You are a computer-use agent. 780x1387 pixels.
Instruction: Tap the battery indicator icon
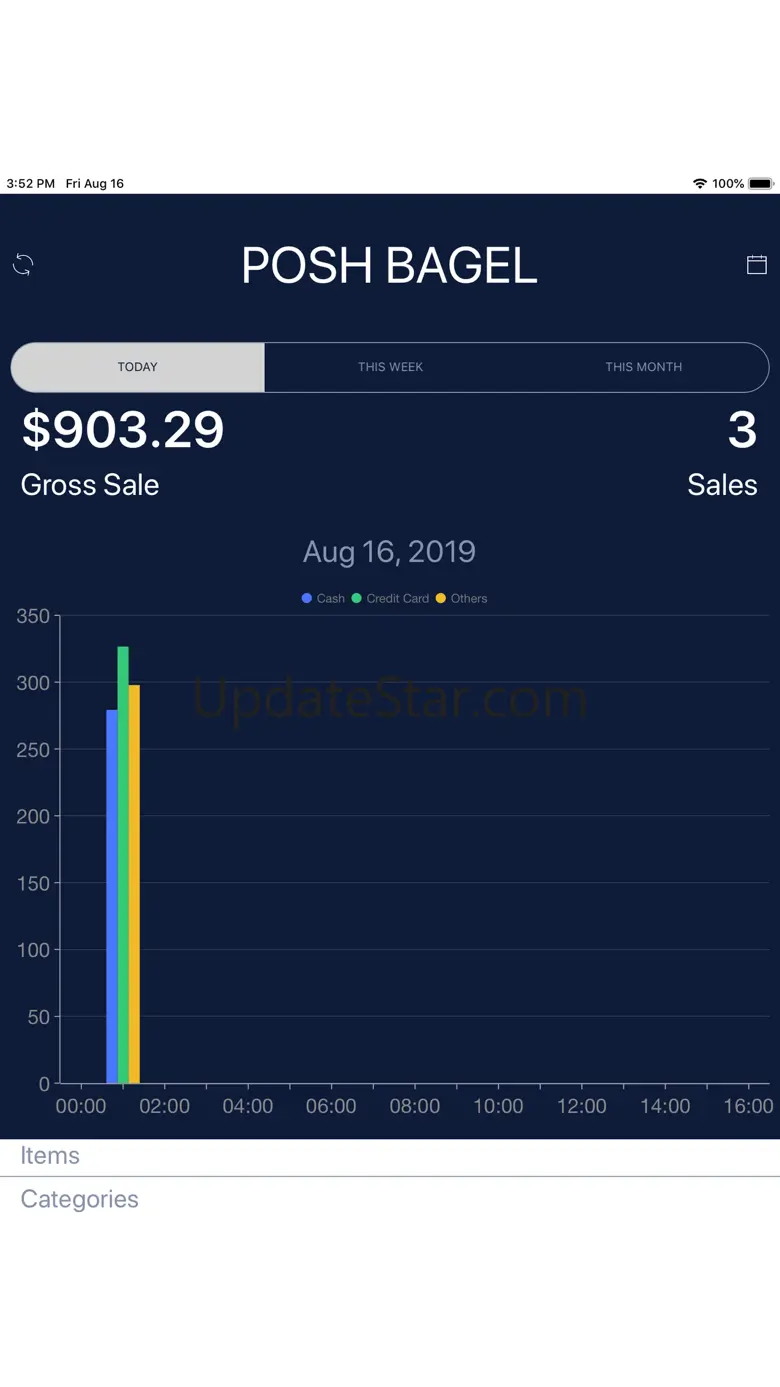click(760, 184)
